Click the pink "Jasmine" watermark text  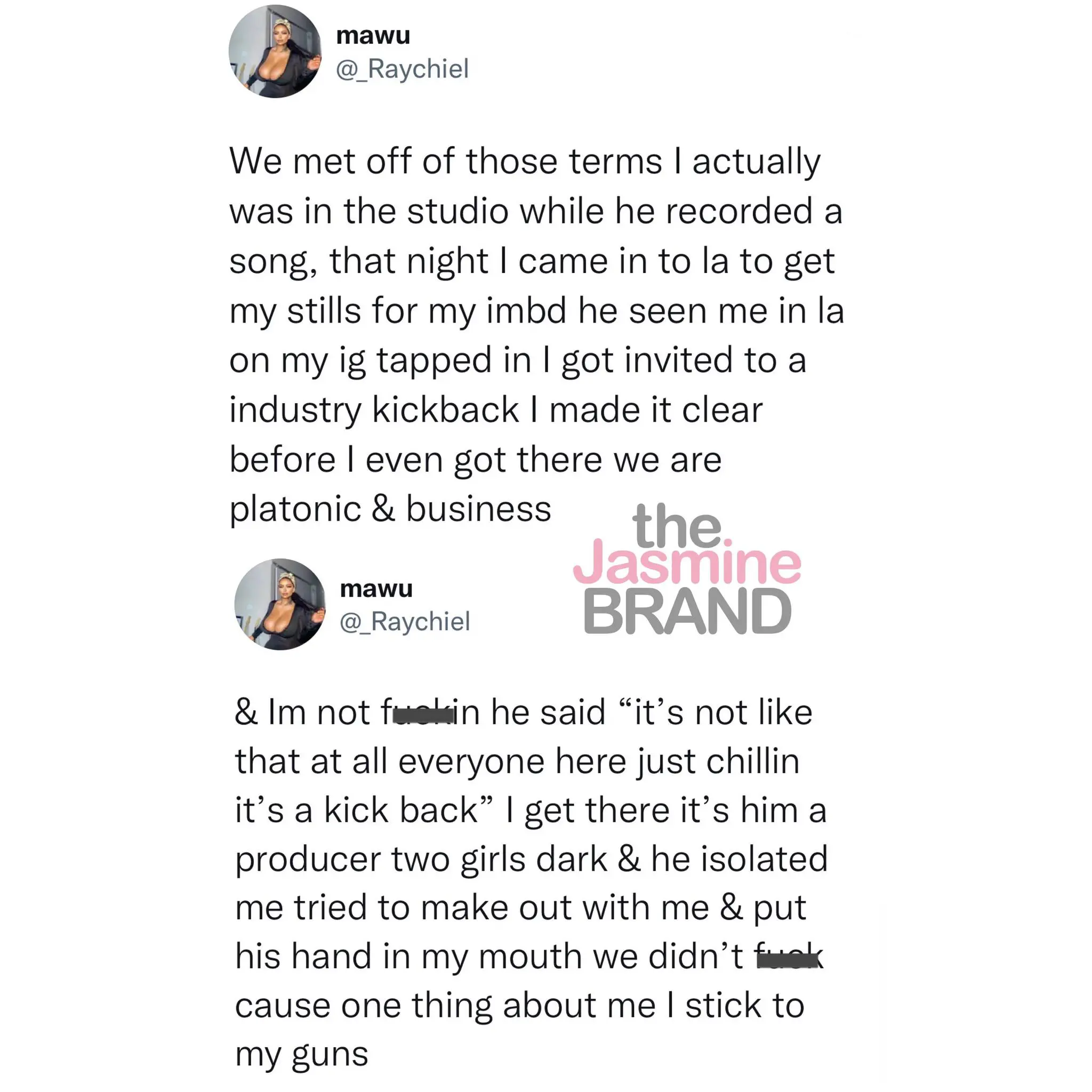[687, 563]
